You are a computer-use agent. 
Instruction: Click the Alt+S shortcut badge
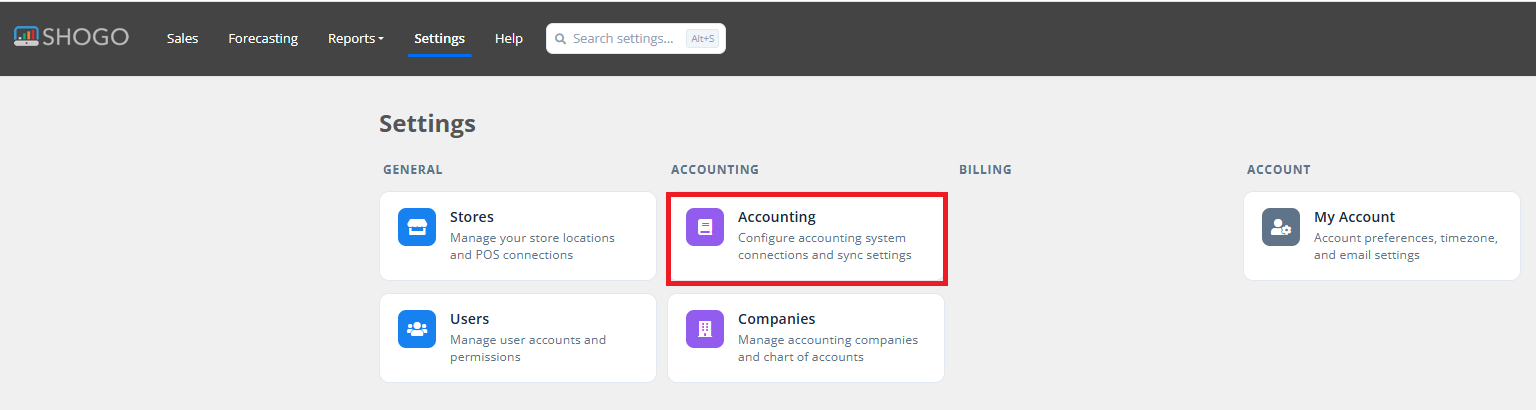[x=702, y=38]
